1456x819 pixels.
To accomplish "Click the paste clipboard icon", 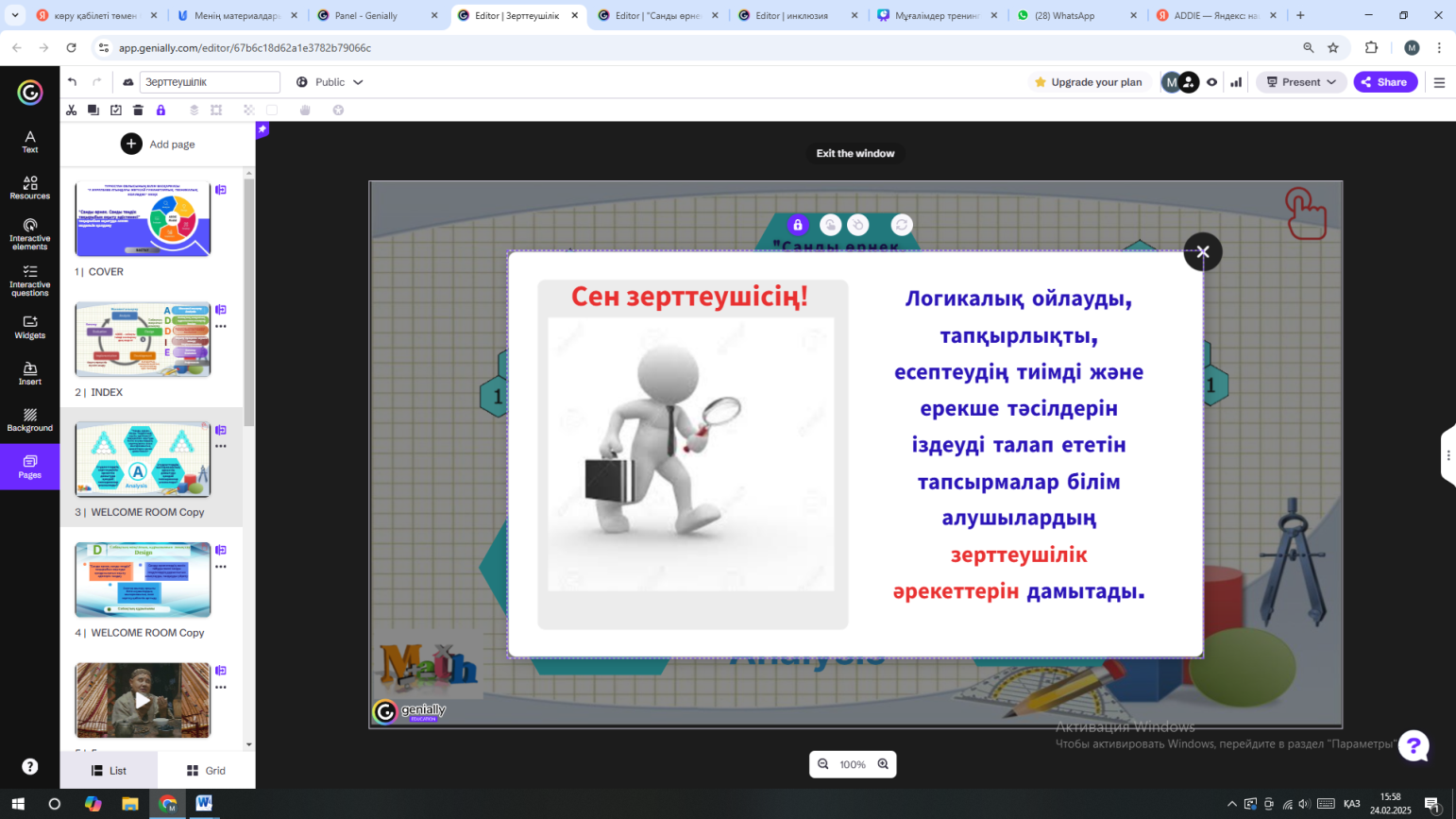I will [x=116, y=111].
